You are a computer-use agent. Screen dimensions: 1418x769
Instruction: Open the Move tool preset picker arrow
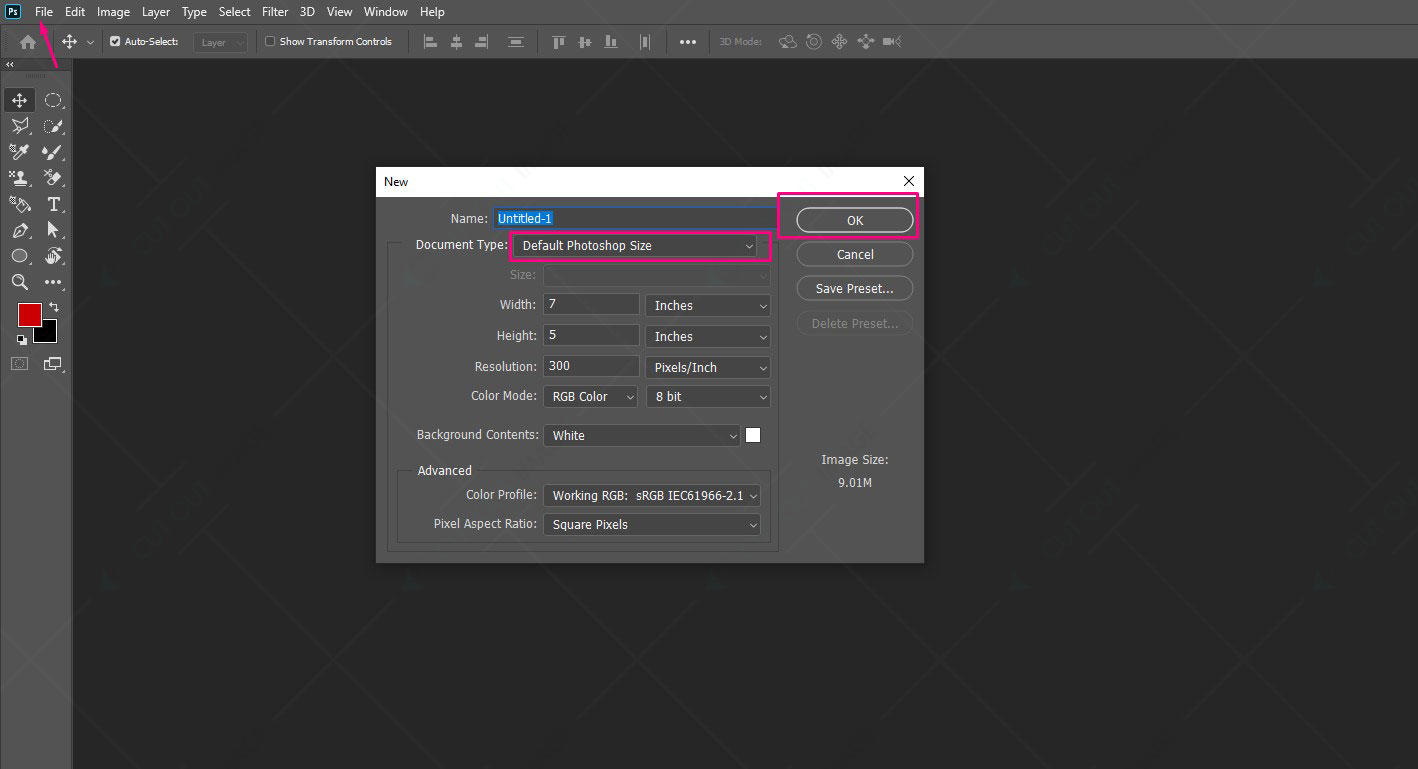pyautogui.click(x=90, y=43)
